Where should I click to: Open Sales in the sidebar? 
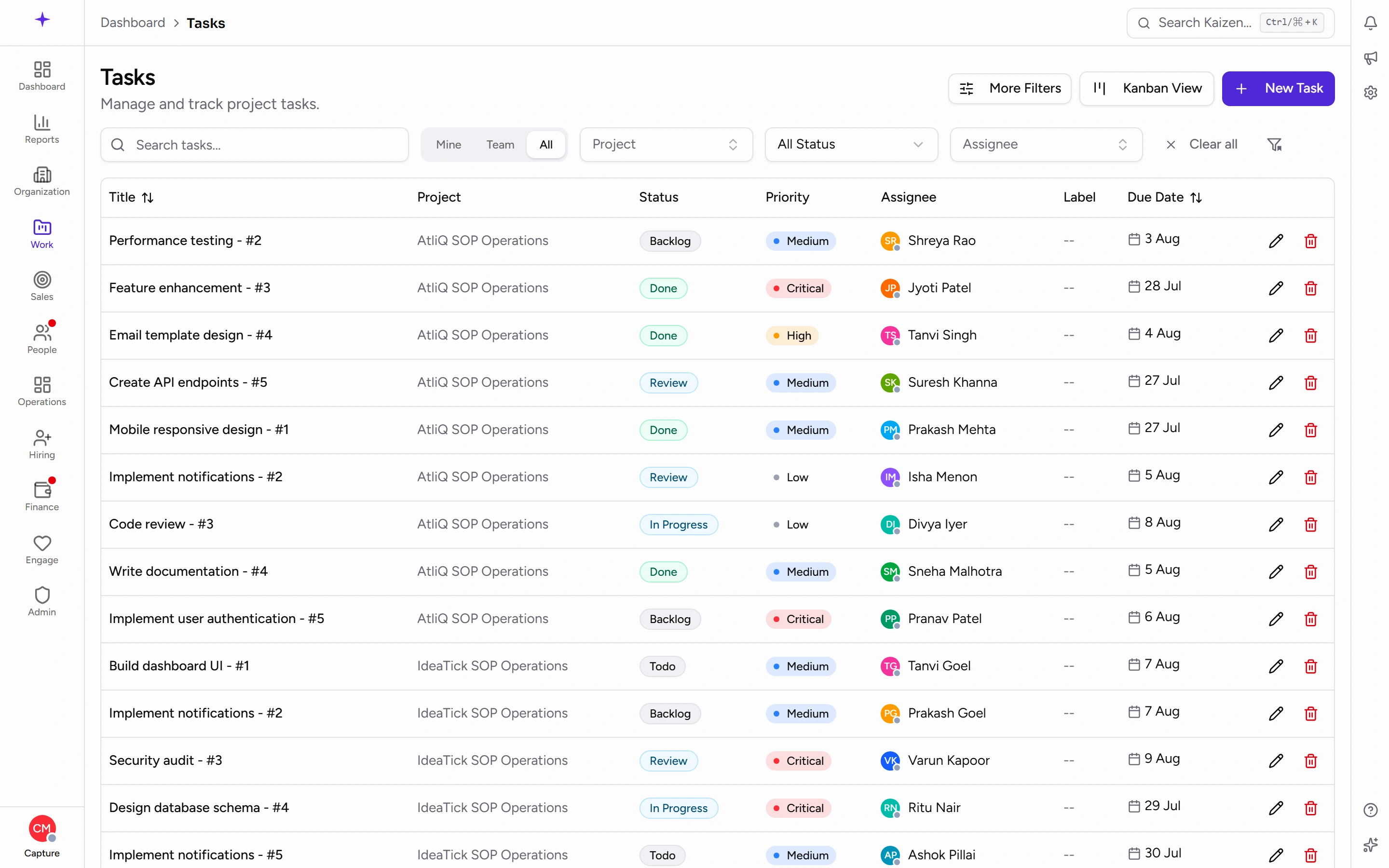coord(42,286)
